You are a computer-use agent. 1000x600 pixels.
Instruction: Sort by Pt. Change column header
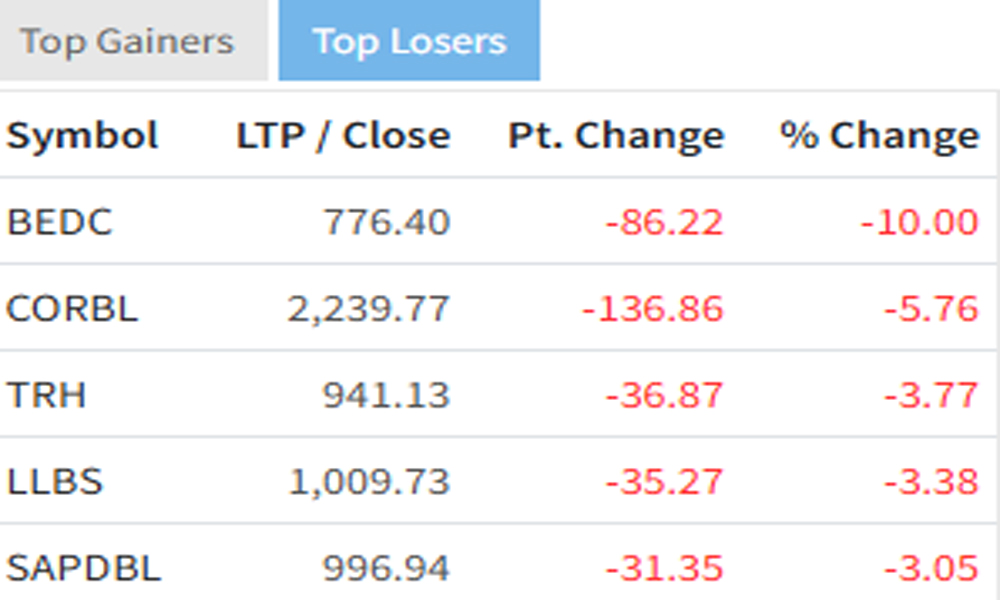coord(616,135)
